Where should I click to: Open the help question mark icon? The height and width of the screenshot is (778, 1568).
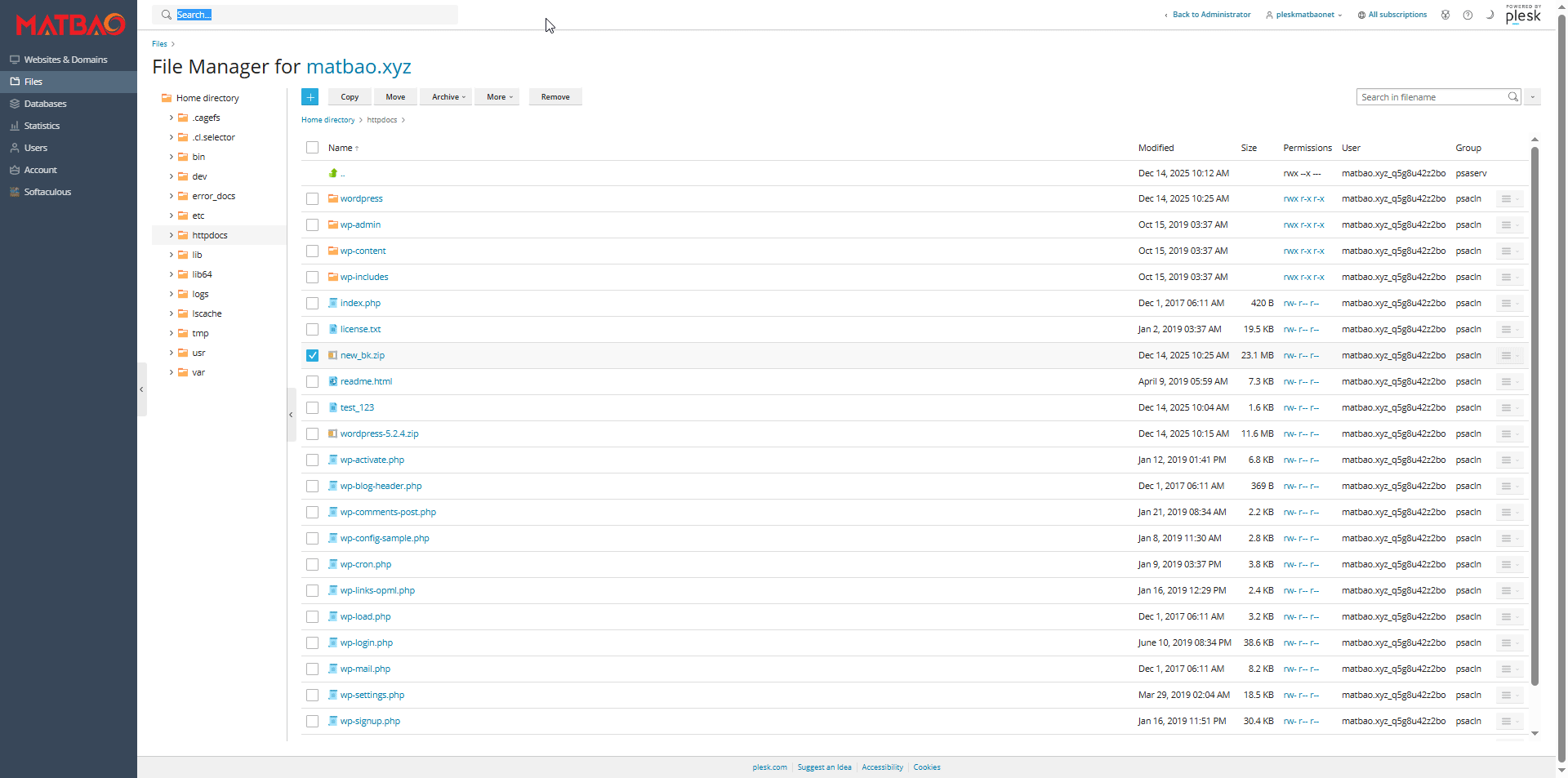pos(1468,15)
